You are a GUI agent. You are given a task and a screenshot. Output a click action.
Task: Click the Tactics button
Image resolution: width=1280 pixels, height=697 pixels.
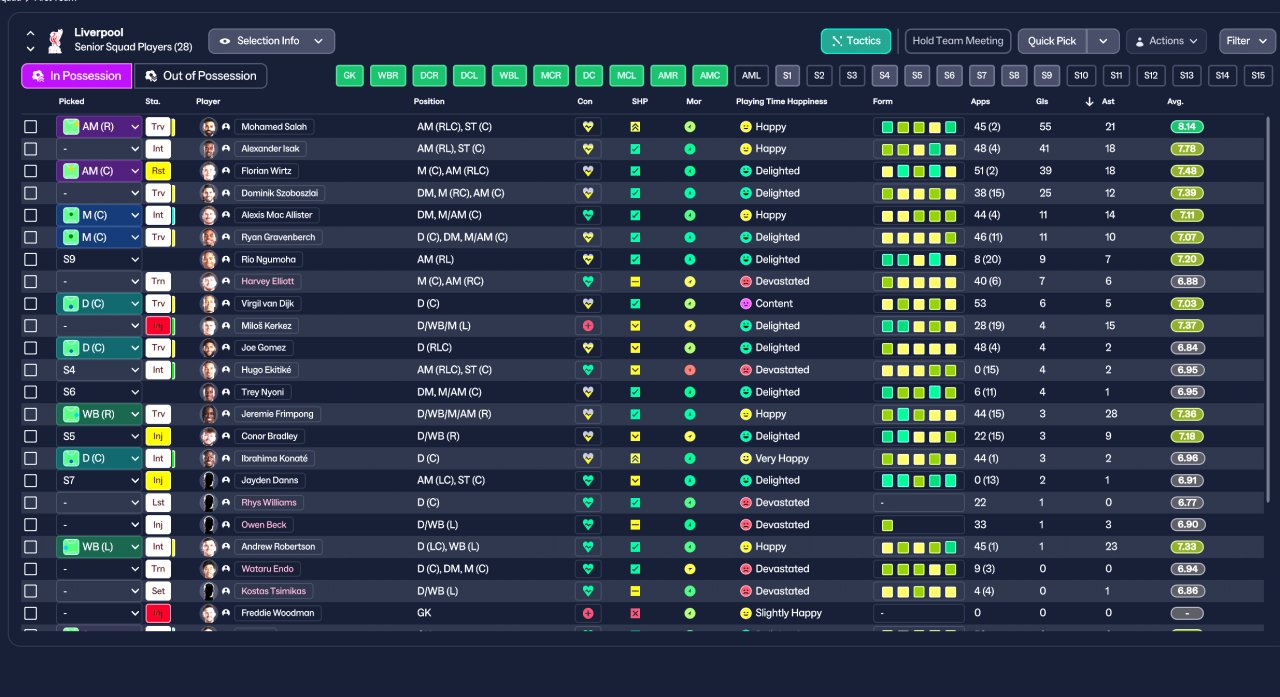pos(855,41)
